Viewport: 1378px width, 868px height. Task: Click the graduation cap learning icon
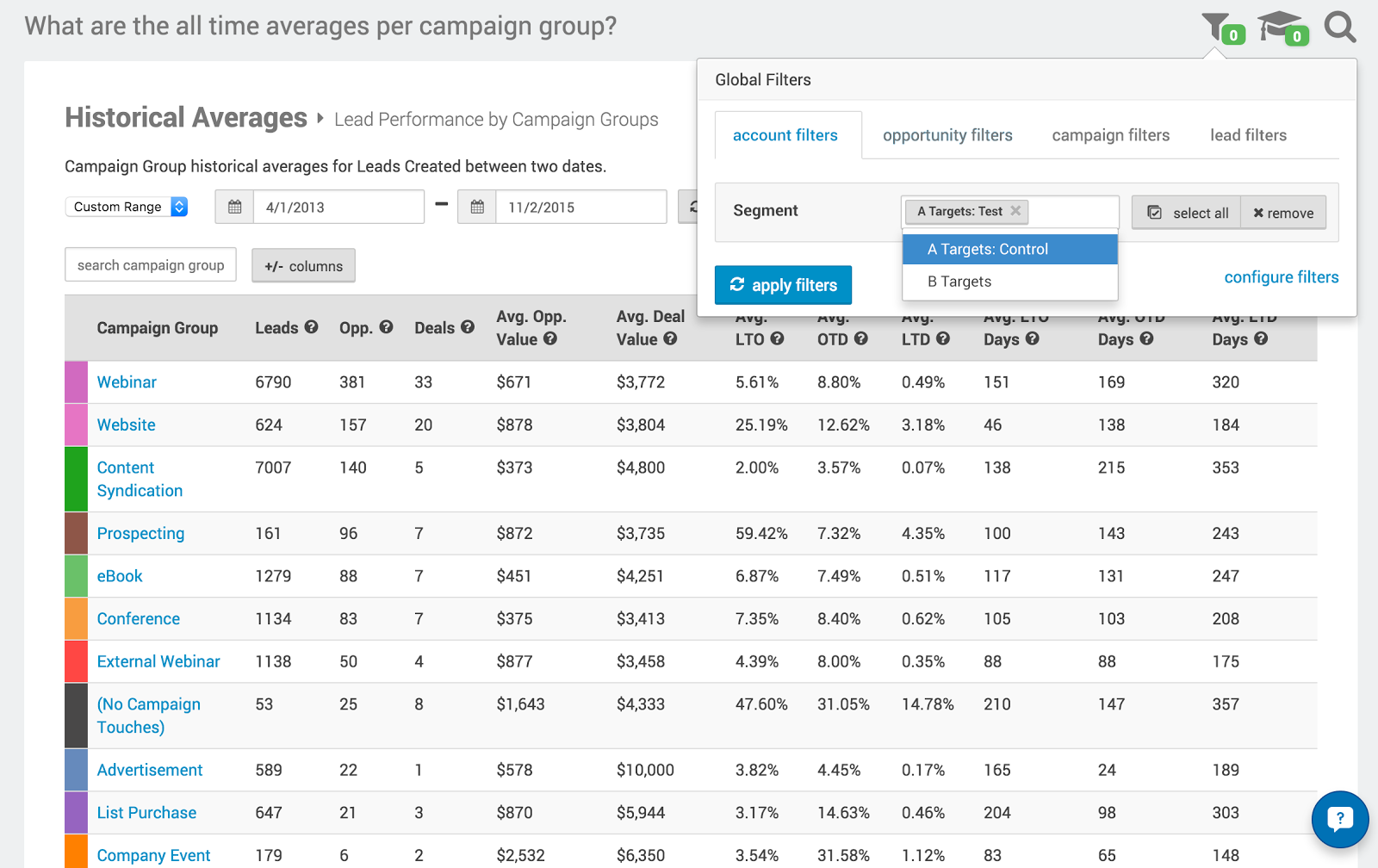point(1279,27)
